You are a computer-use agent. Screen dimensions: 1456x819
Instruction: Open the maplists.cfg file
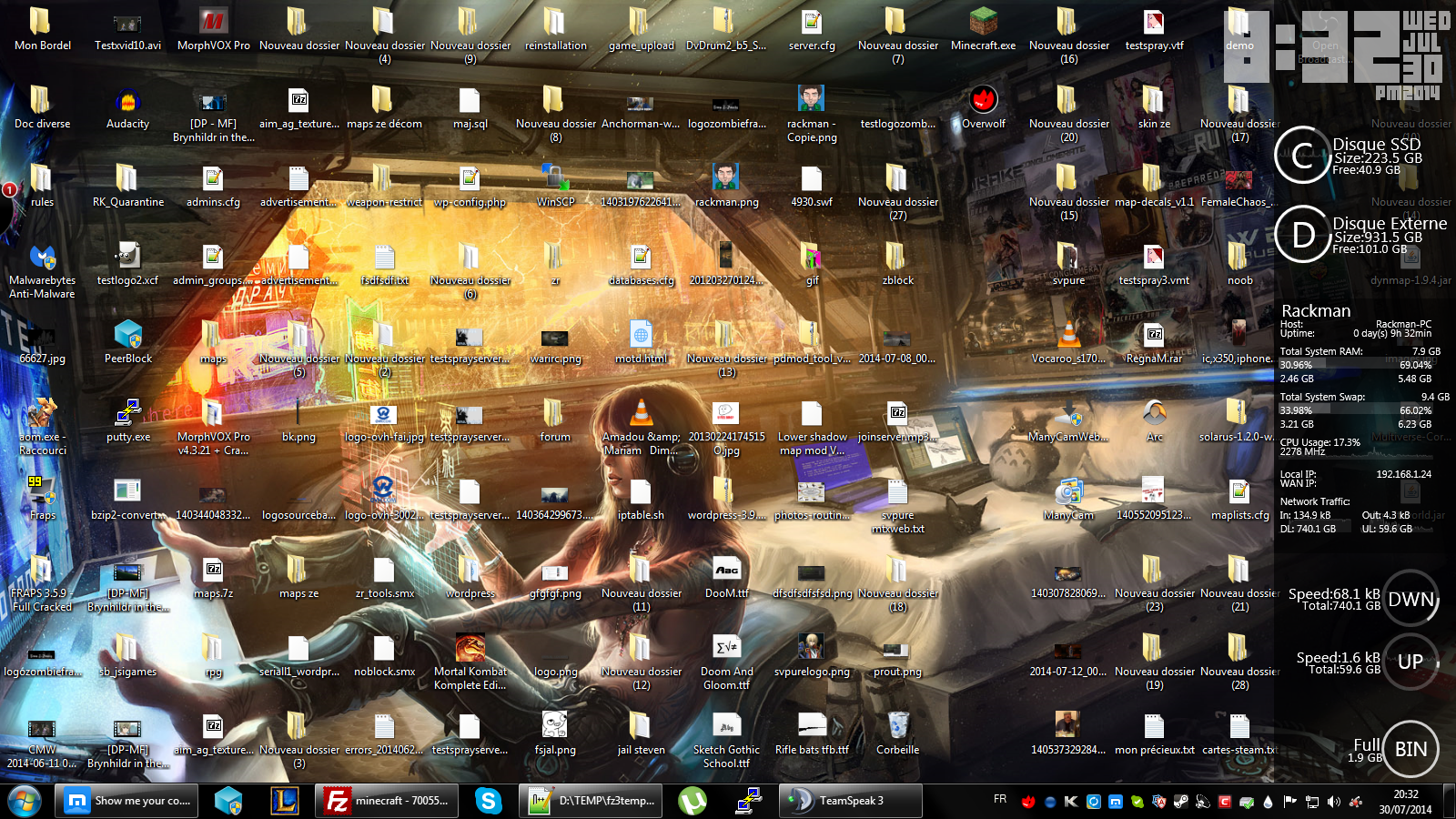tap(1239, 500)
